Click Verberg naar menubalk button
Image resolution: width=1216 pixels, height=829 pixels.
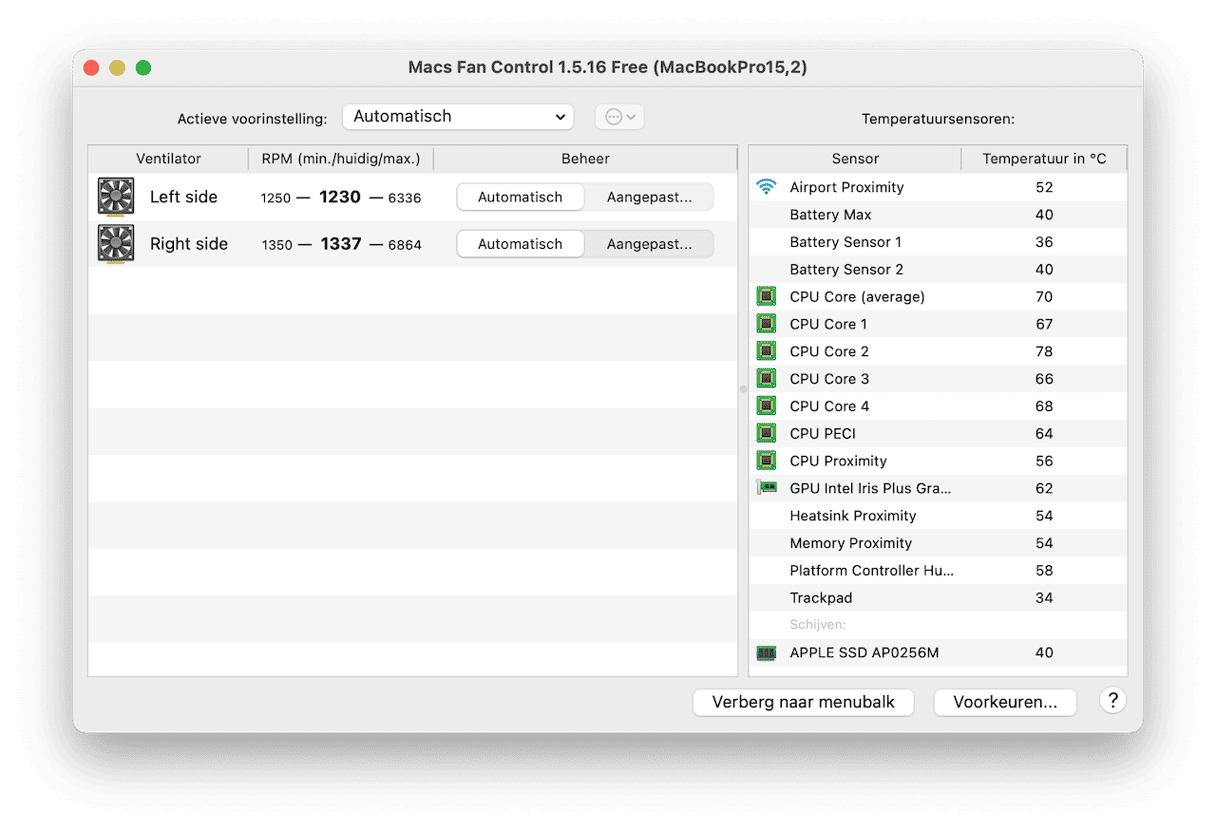click(x=803, y=702)
